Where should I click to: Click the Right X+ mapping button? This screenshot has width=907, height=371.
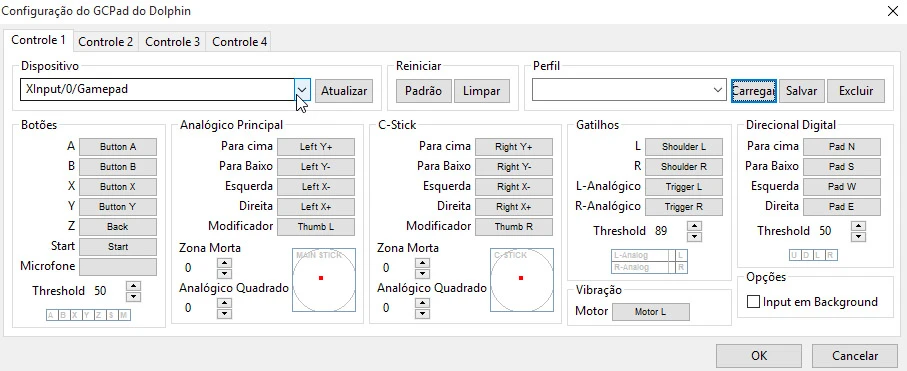click(x=514, y=207)
